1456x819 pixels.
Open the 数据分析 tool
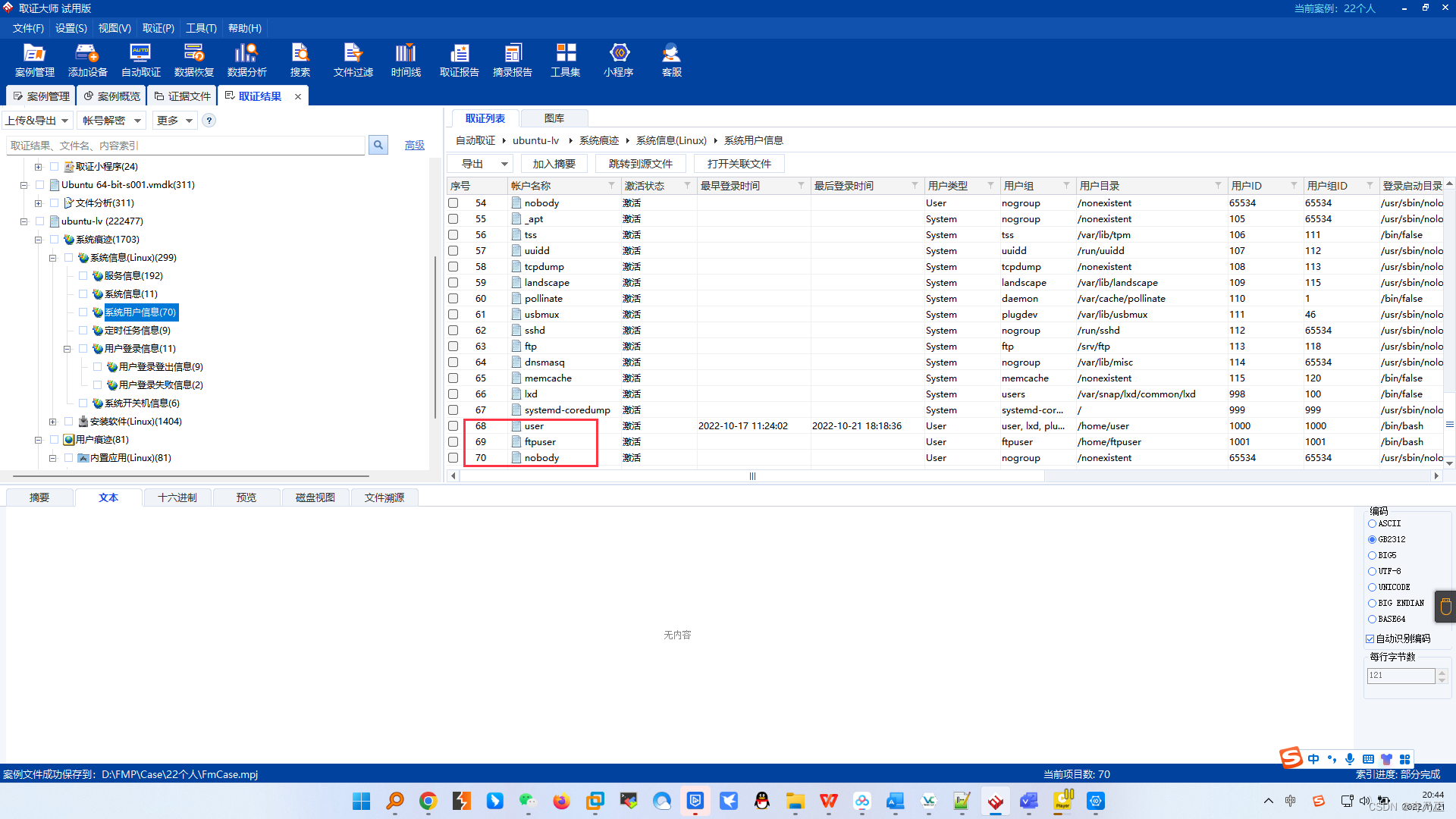(x=247, y=60)
